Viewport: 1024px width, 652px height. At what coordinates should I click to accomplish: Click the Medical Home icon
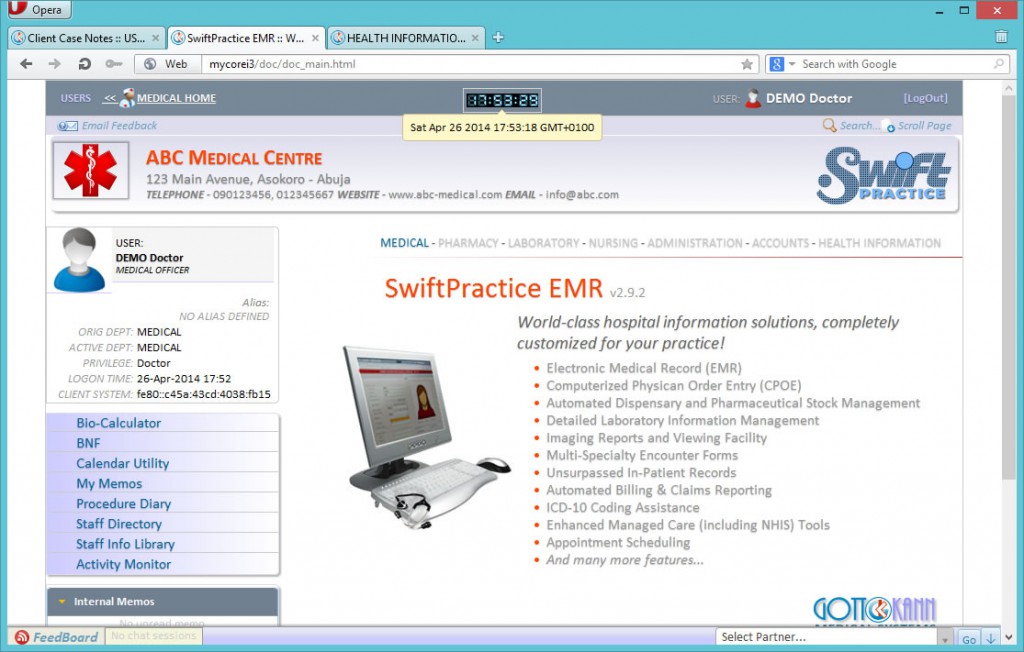(125, 97)
